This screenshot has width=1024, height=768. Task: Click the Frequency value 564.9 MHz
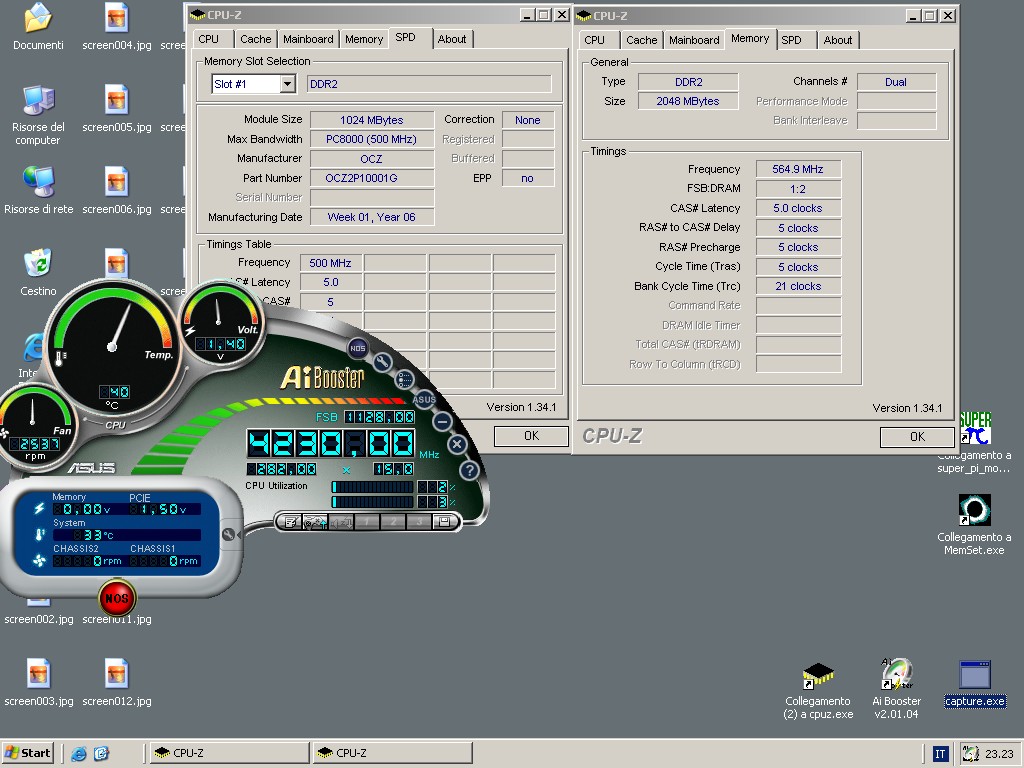(798, 169)
